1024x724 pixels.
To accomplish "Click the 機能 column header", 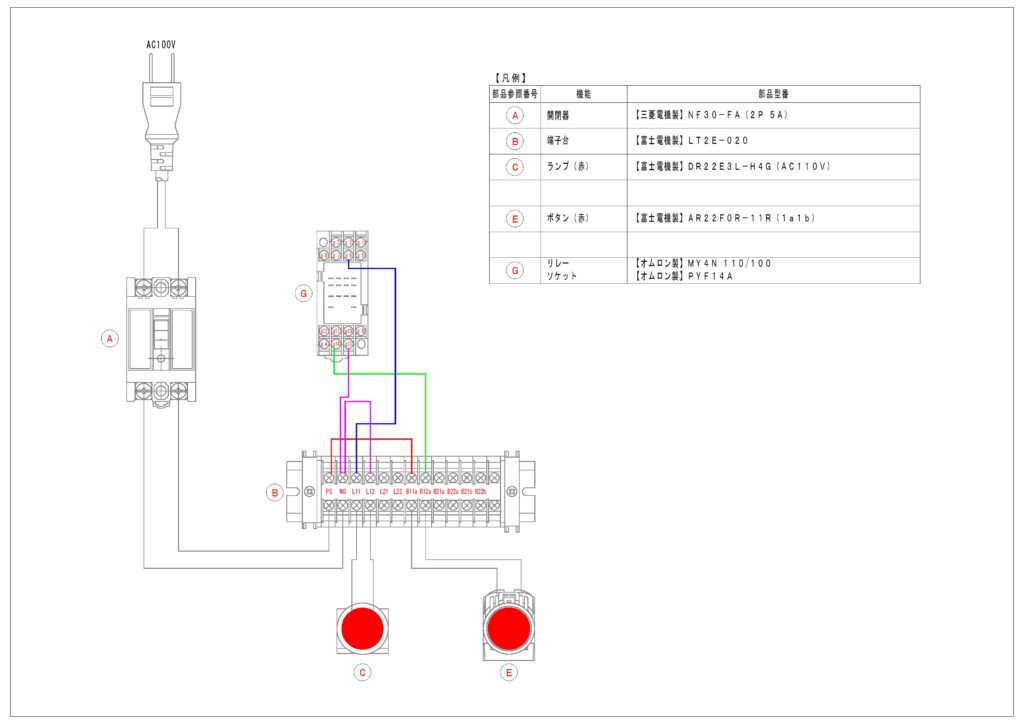I will 583,94.
